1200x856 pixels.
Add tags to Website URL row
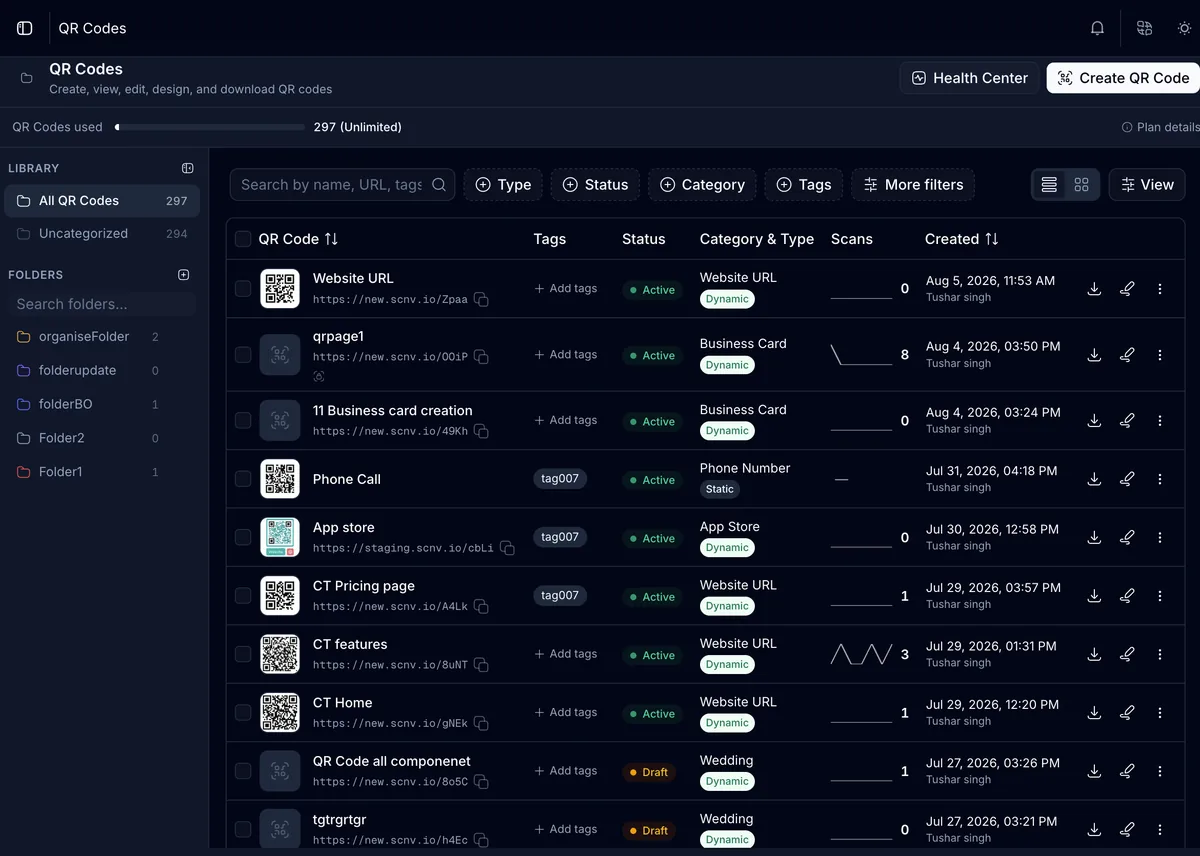(566, 289)
